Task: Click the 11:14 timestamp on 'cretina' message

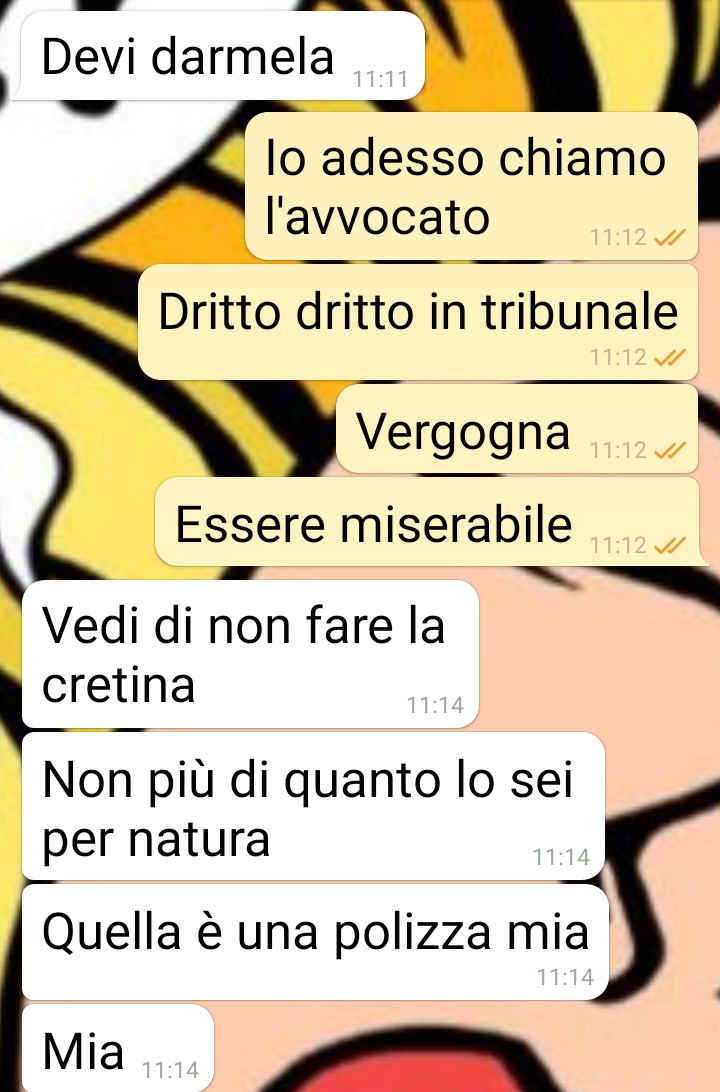Action: [x=435, y=705]
